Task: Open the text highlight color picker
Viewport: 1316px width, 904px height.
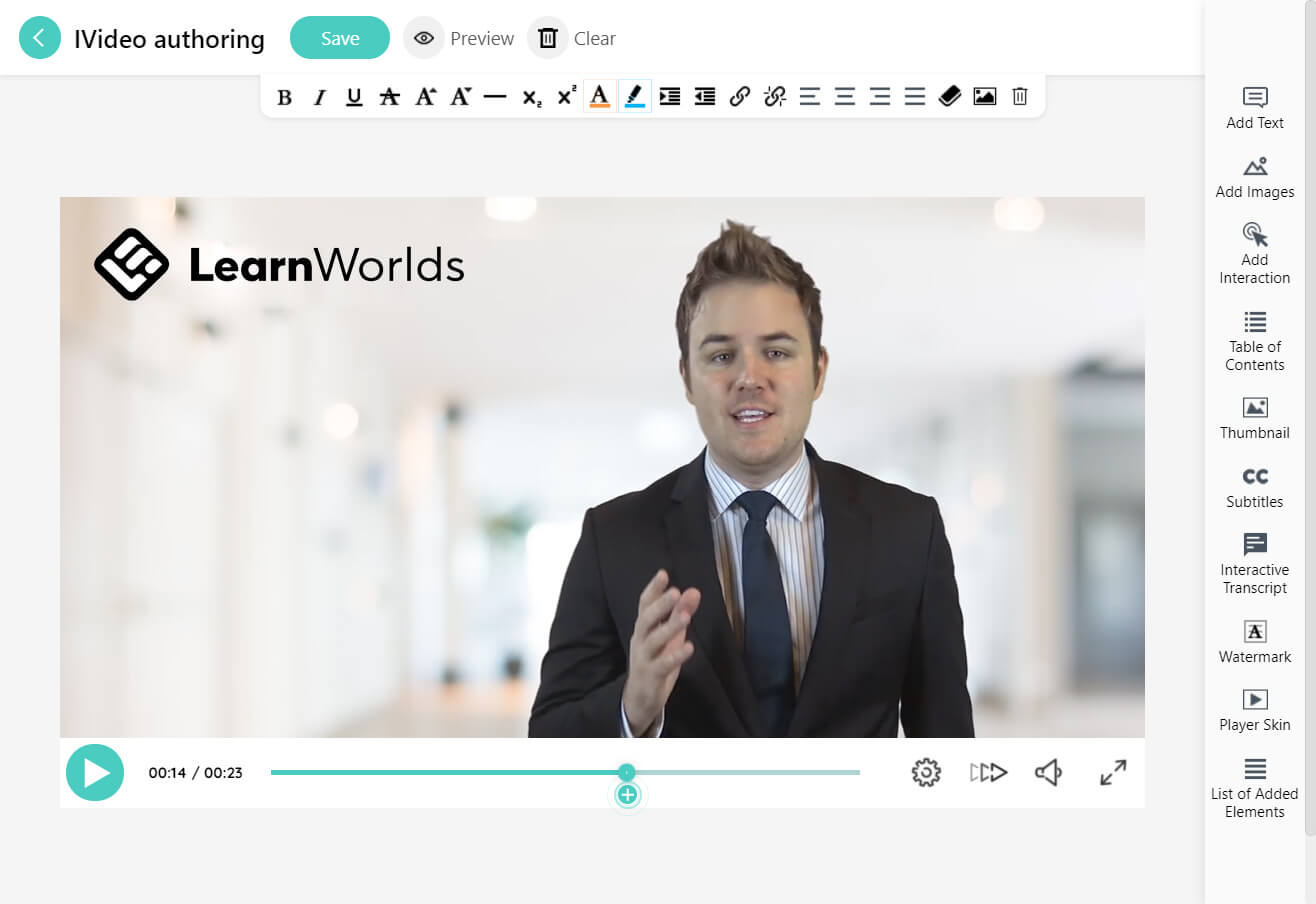Action: pos(633,96)
